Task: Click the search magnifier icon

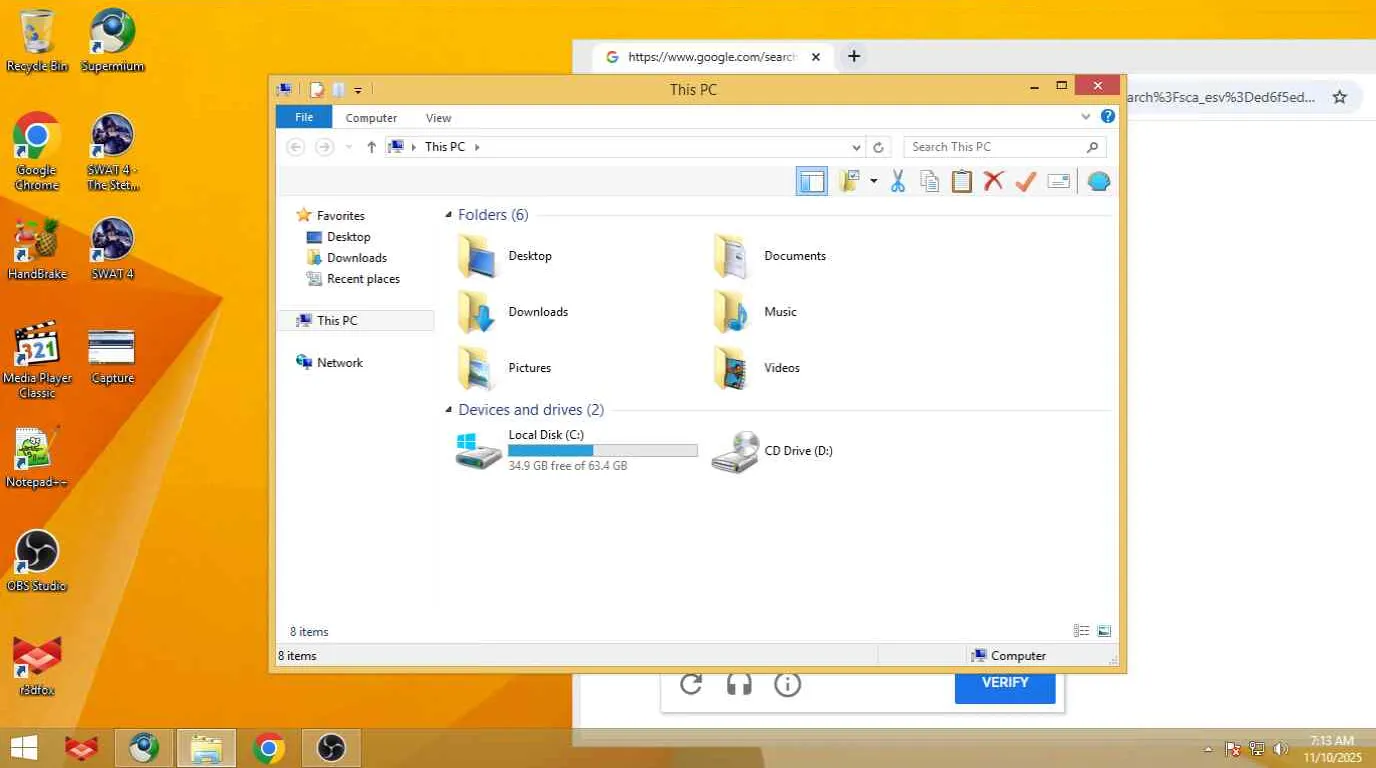Action: coord(1092,147)
